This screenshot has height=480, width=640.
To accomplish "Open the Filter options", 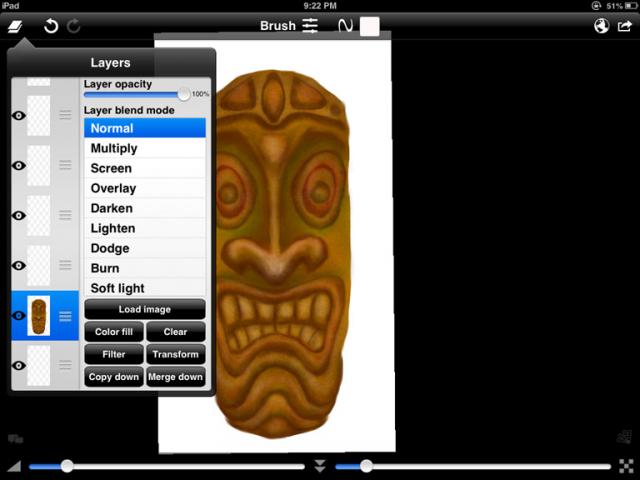I will [113, 354].
